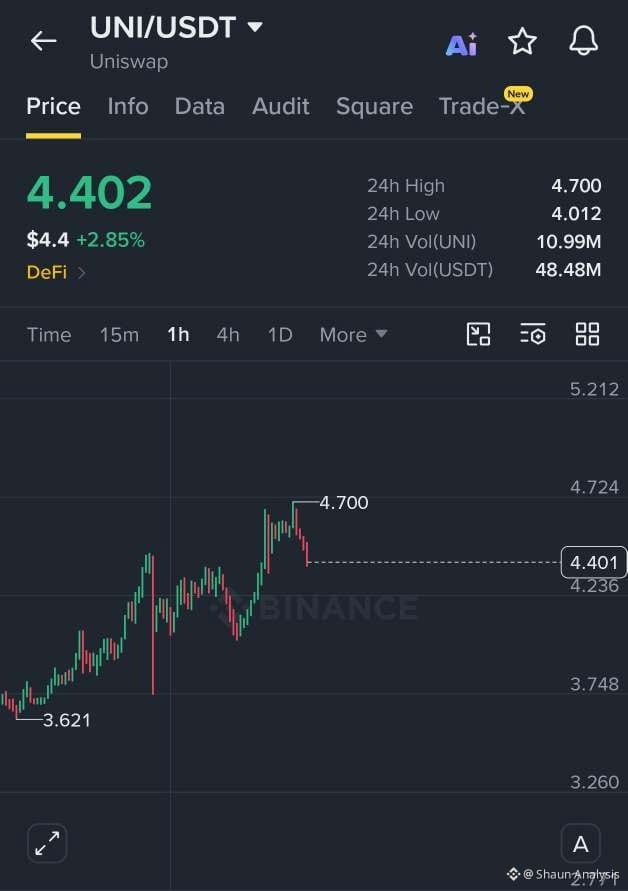Open the Trade-X tab

click(x=482, y=106)
